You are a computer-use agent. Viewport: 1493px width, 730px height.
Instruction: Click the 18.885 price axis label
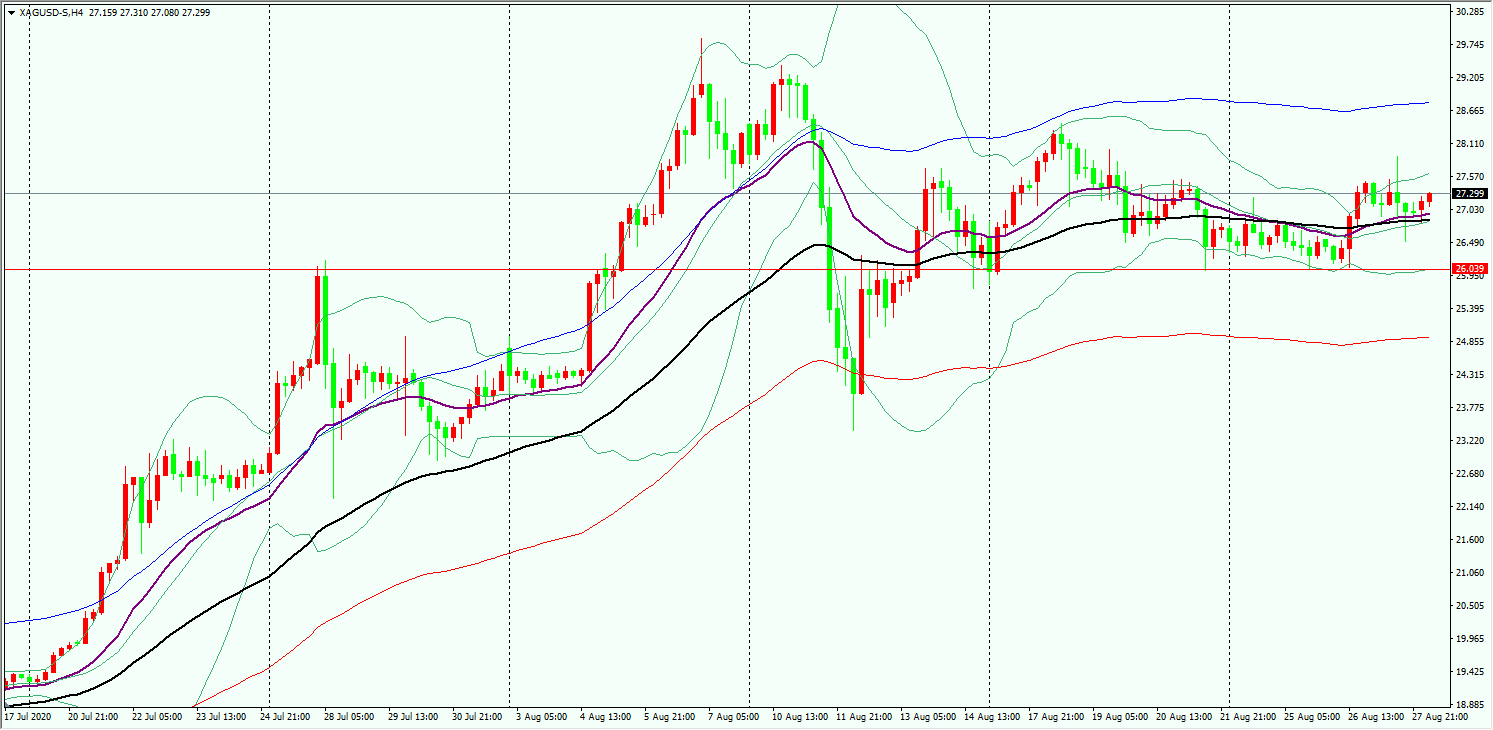pyautogui.click(x=1469, y=705)
